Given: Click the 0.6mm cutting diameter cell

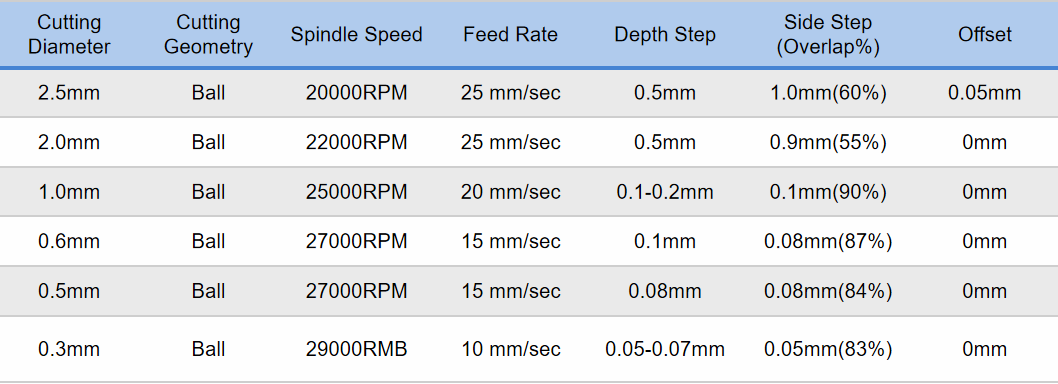Looking at the screenshot, I should [x=69, y=242].
